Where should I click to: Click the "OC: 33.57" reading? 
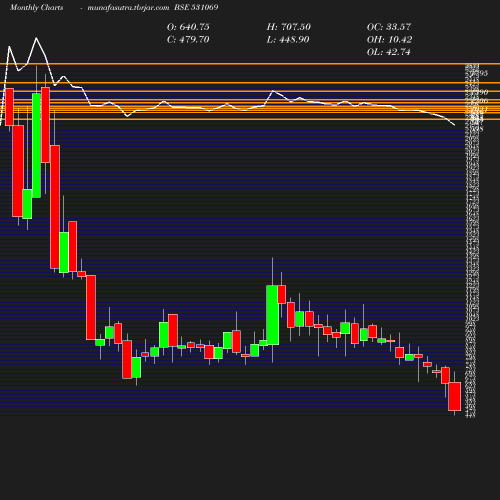click(x=389, y=27)
